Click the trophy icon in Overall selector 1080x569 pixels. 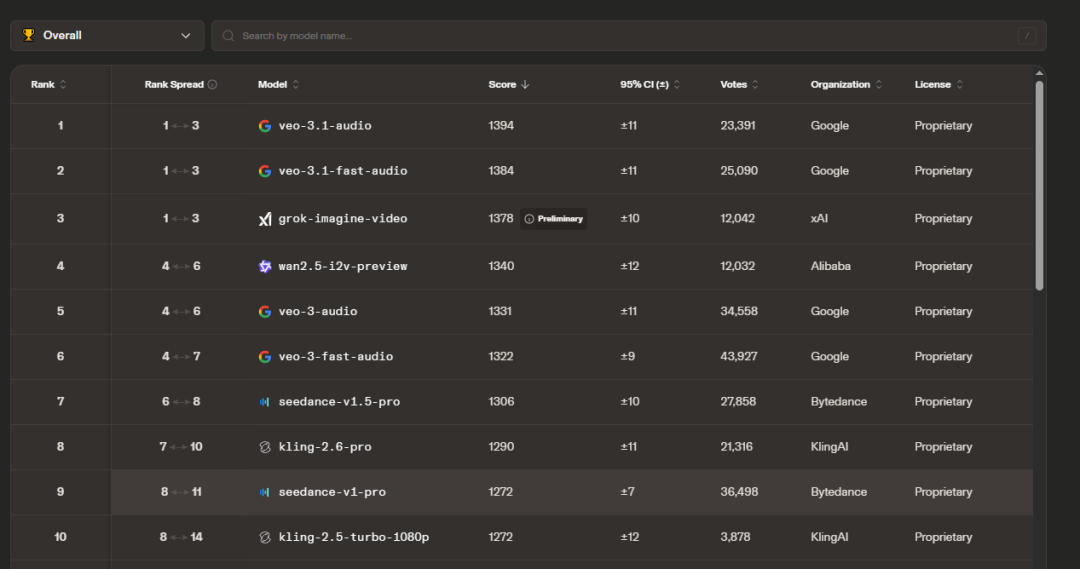pos(28,36)
